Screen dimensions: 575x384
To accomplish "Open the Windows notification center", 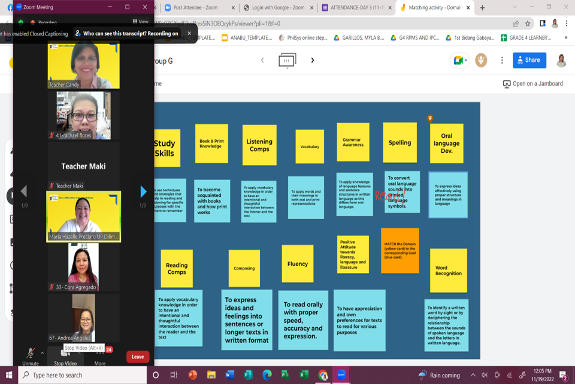I will [x=563, y=375].
